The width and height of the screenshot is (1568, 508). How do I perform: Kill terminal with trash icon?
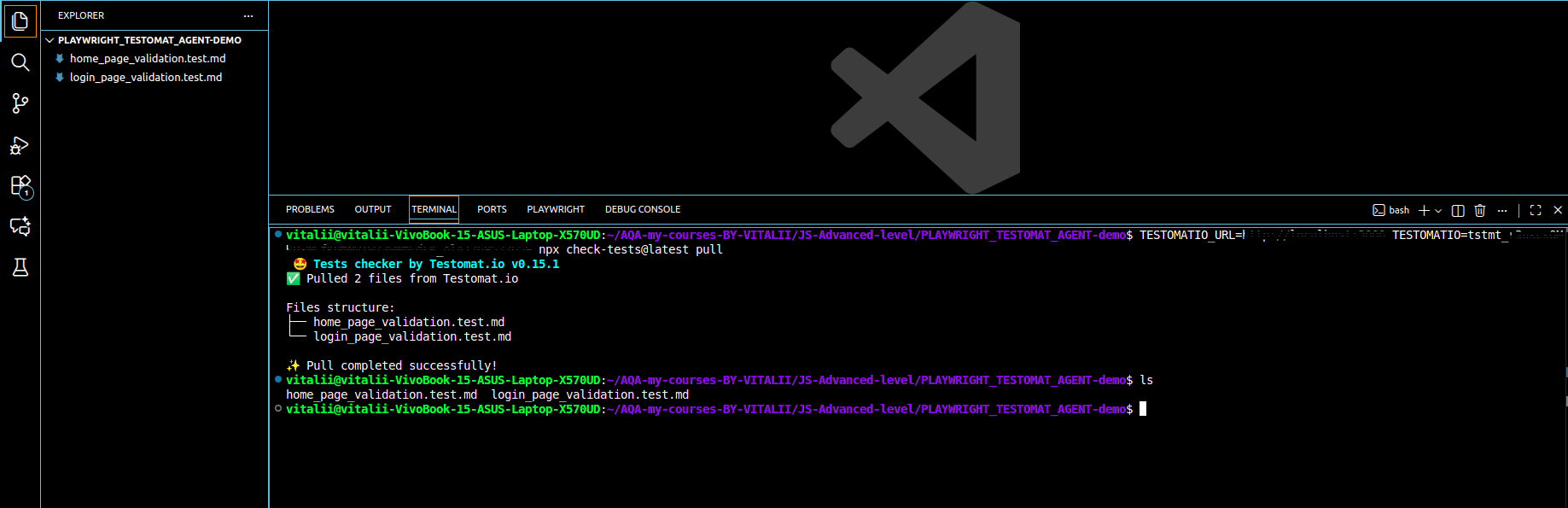1480,210
